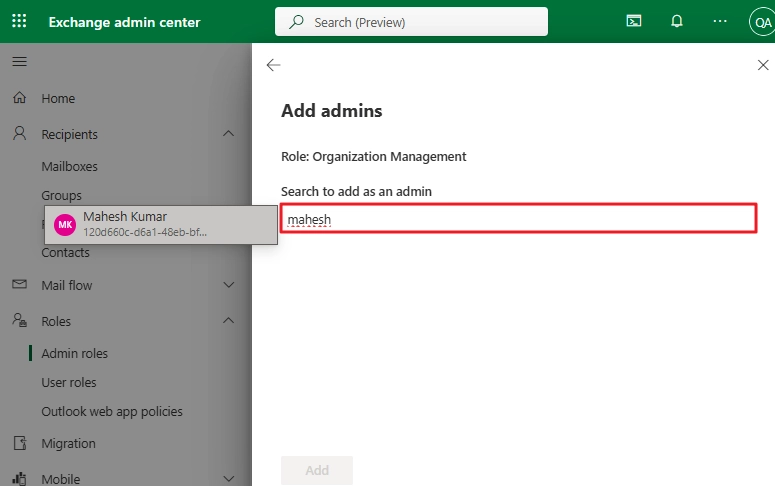Focus the admin search field containing mahesh
This screenshot has width=775, height=486.
[x=518, y=218]
